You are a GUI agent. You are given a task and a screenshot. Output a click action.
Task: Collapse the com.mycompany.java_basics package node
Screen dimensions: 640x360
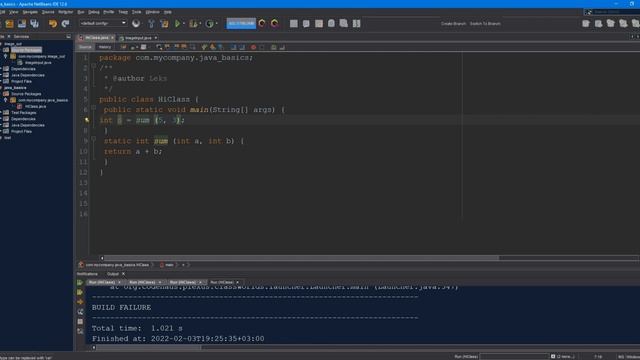click(x=5, y=100)
